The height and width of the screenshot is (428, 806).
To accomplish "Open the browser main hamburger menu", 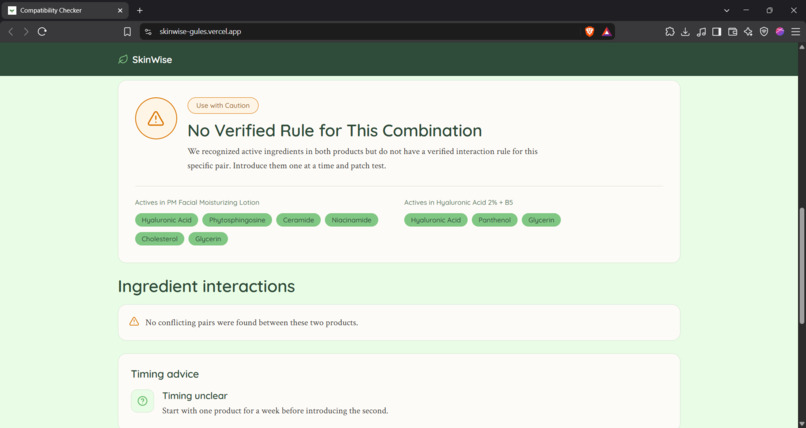I will pyautogui.click(x=796, y=32).
